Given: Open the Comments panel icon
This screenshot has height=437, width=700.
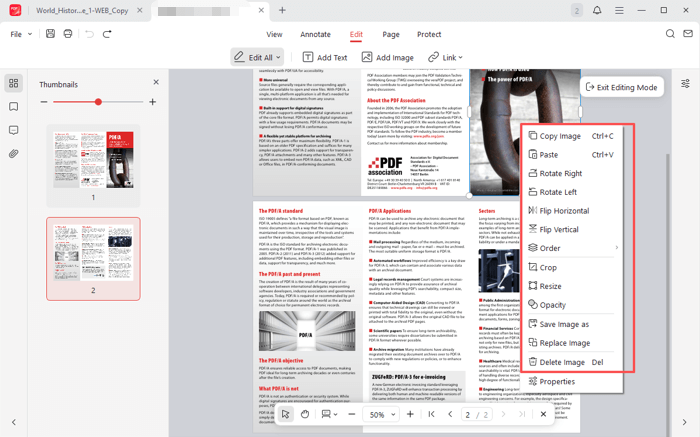Looking at the screenshot, I should tap(14, 130).
